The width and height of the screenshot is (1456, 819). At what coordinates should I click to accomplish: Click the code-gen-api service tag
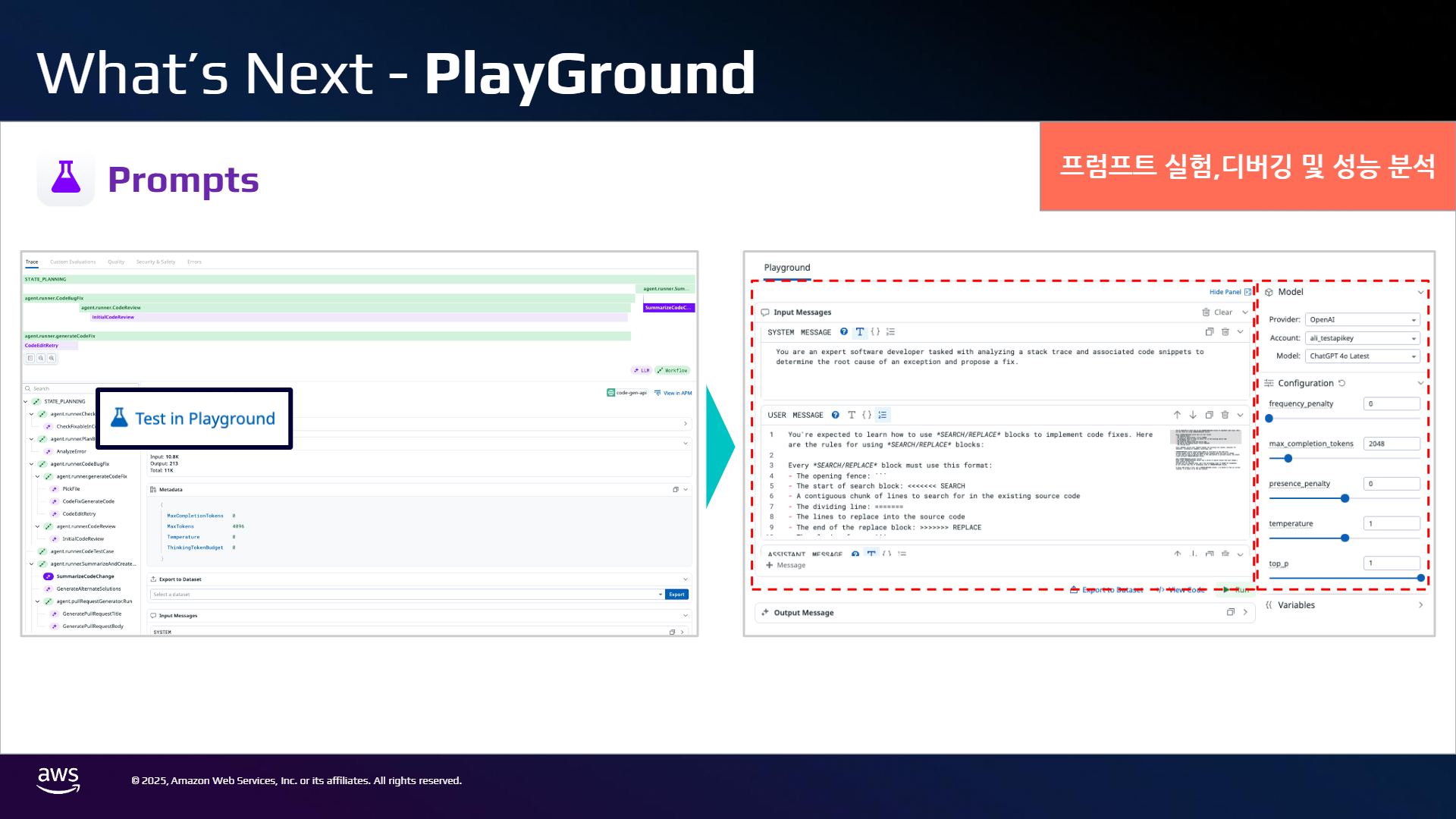(x=627, y=393)
